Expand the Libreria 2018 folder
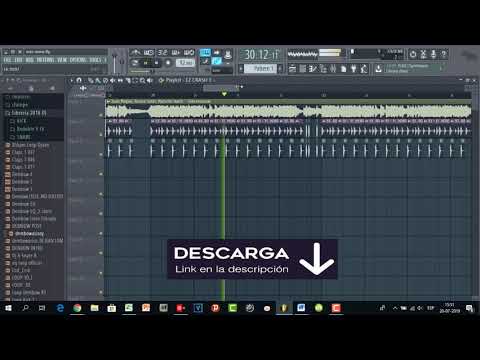Screen dimensions: 480x360 [25, 113]
